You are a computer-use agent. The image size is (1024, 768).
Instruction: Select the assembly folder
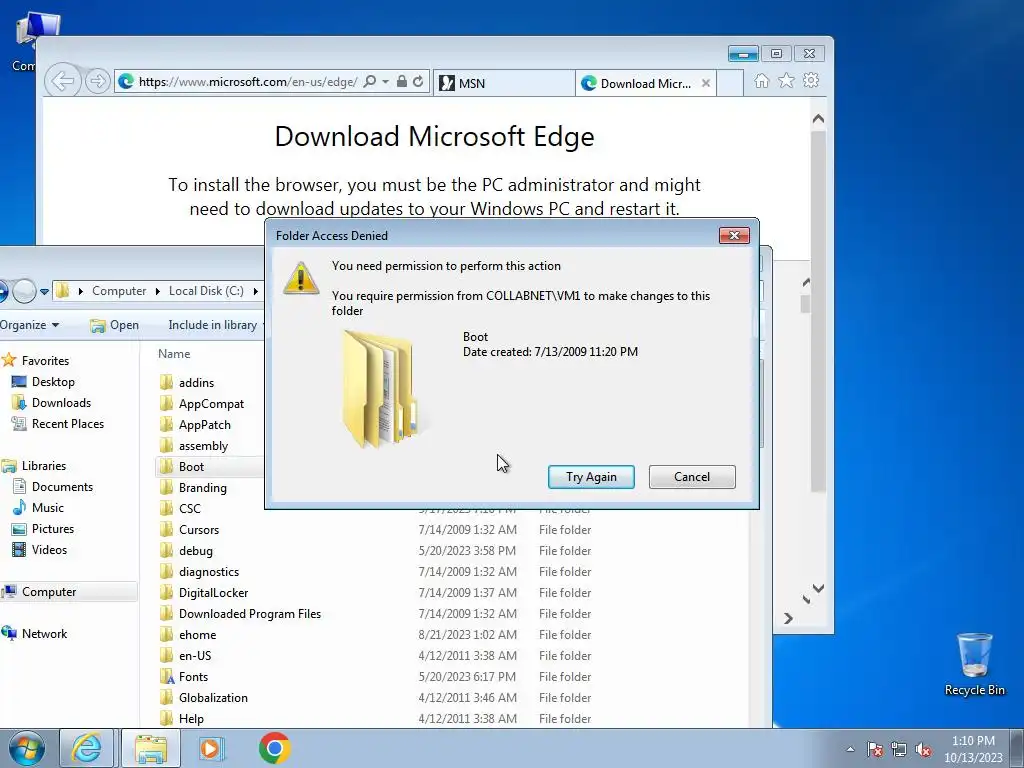click(x=203, y=446)
